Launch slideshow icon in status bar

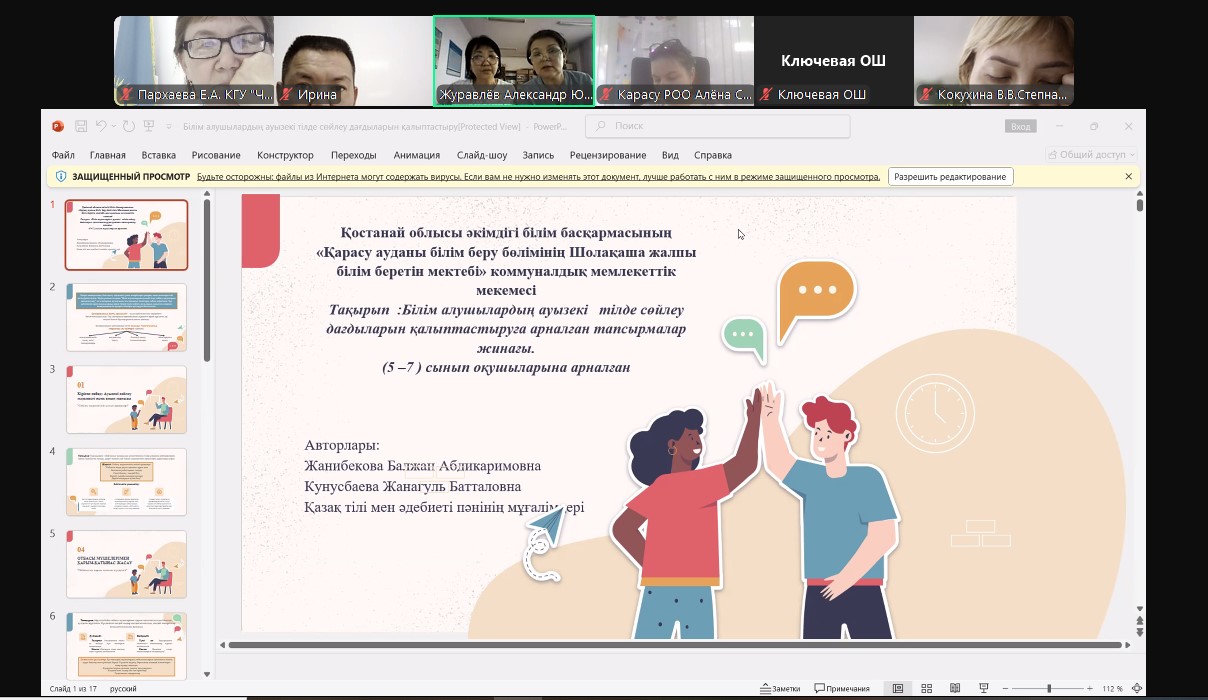[984, 688]
